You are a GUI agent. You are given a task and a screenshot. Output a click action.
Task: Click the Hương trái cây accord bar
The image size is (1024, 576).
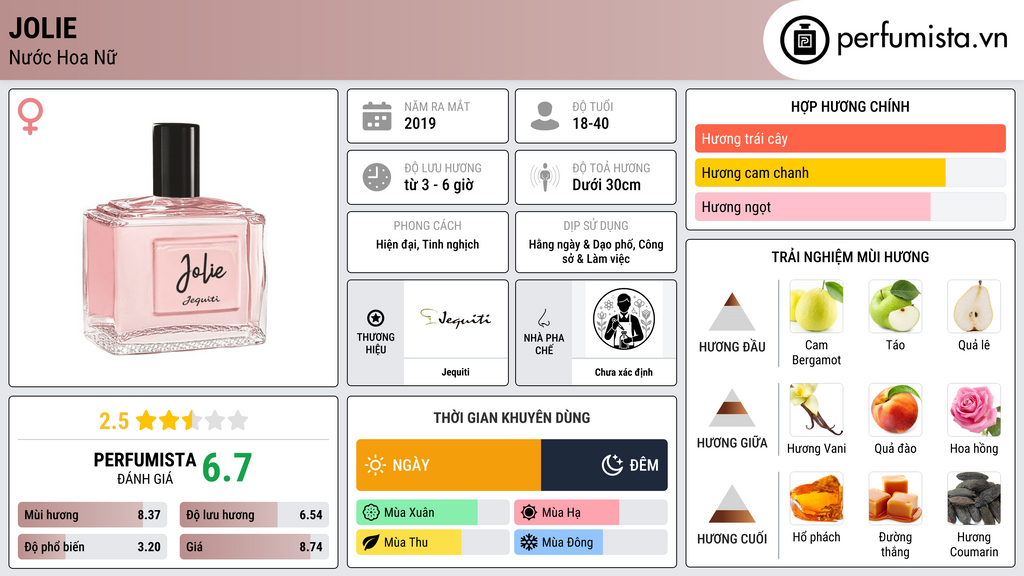(x=850, y=138)
